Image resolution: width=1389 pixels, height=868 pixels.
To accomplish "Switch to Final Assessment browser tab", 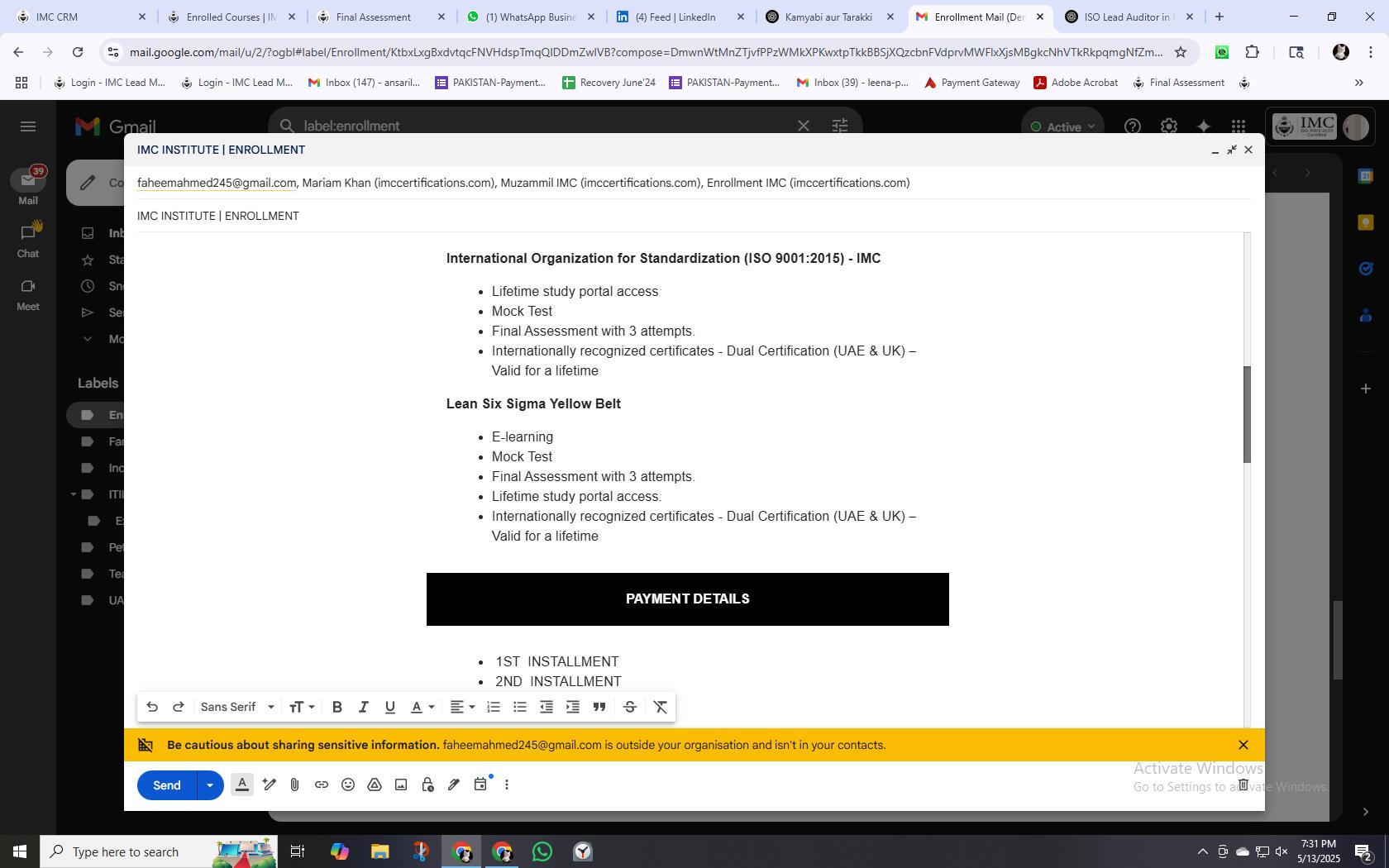I will 381,17.
